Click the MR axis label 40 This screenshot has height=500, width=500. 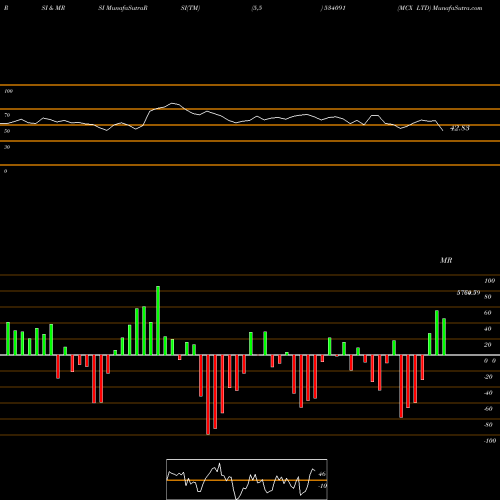coord(488,329)
